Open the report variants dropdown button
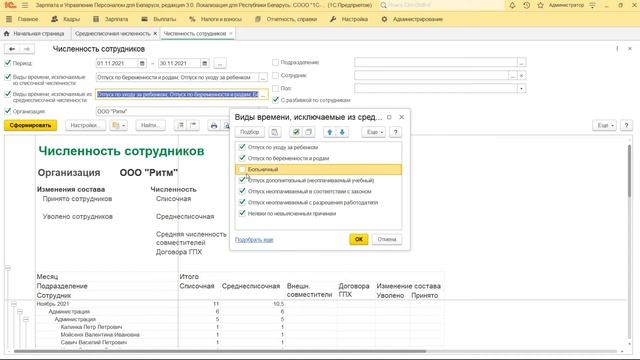 [118, 125]
